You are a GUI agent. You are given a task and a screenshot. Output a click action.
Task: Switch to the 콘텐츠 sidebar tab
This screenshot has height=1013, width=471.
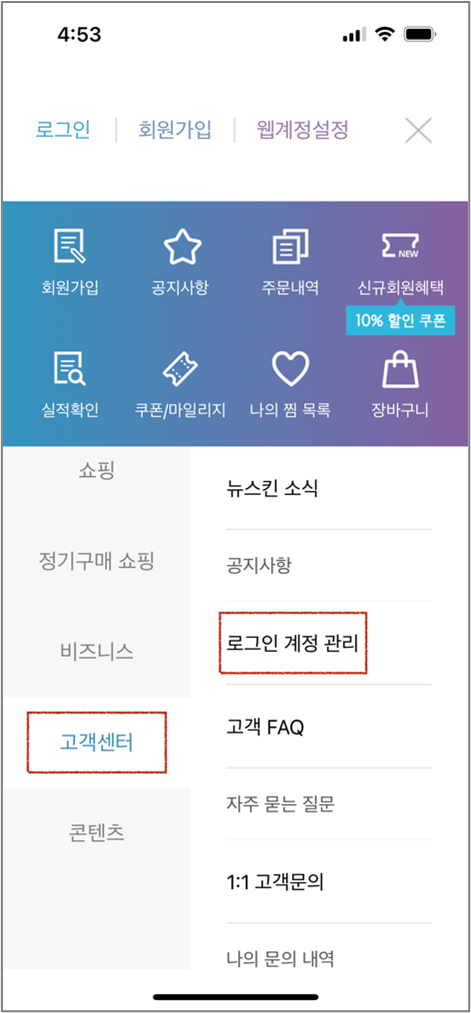(96, 833)
